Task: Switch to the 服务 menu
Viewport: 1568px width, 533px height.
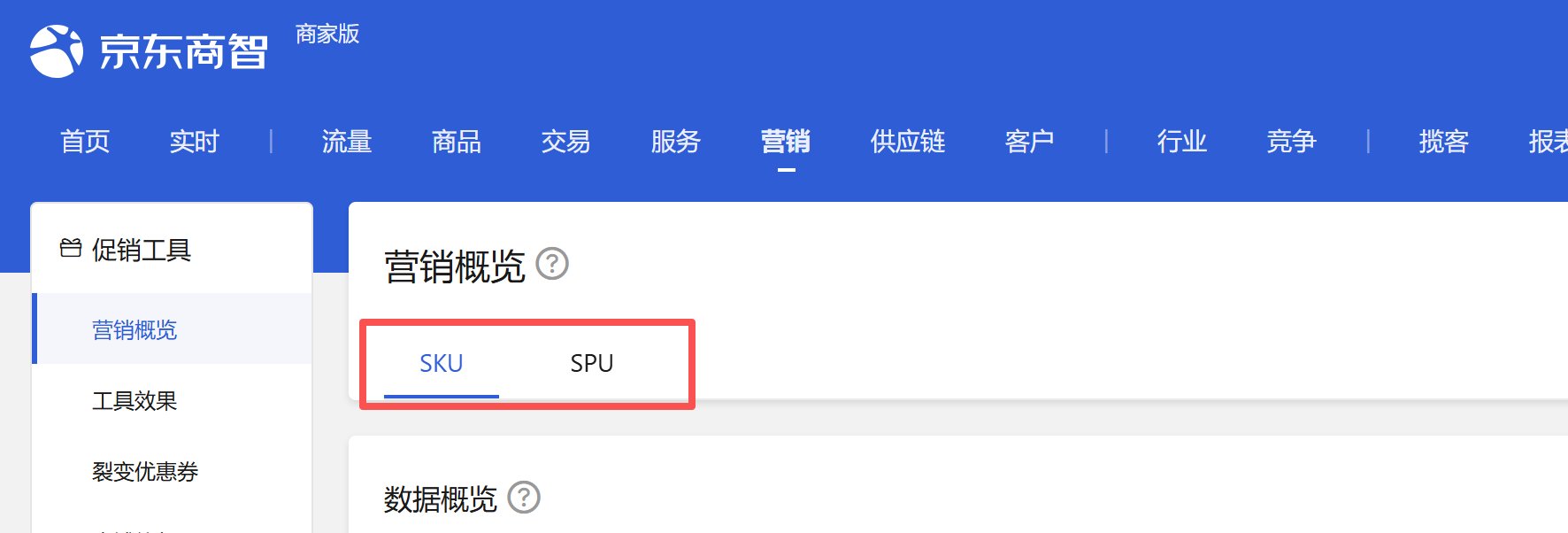Action: [676, 142]
